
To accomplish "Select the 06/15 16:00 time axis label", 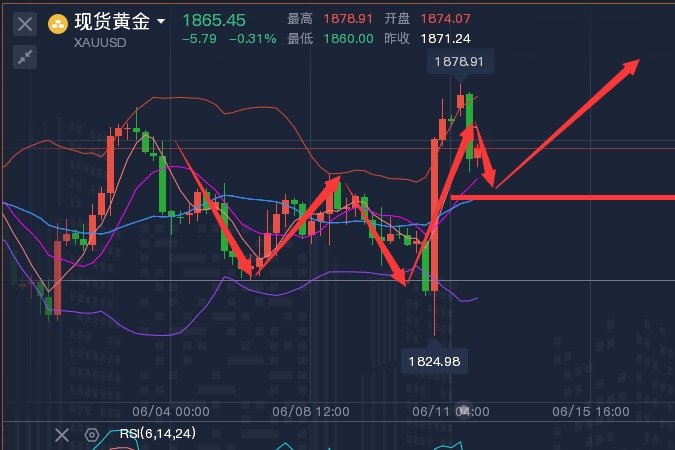I will [591, 411].
